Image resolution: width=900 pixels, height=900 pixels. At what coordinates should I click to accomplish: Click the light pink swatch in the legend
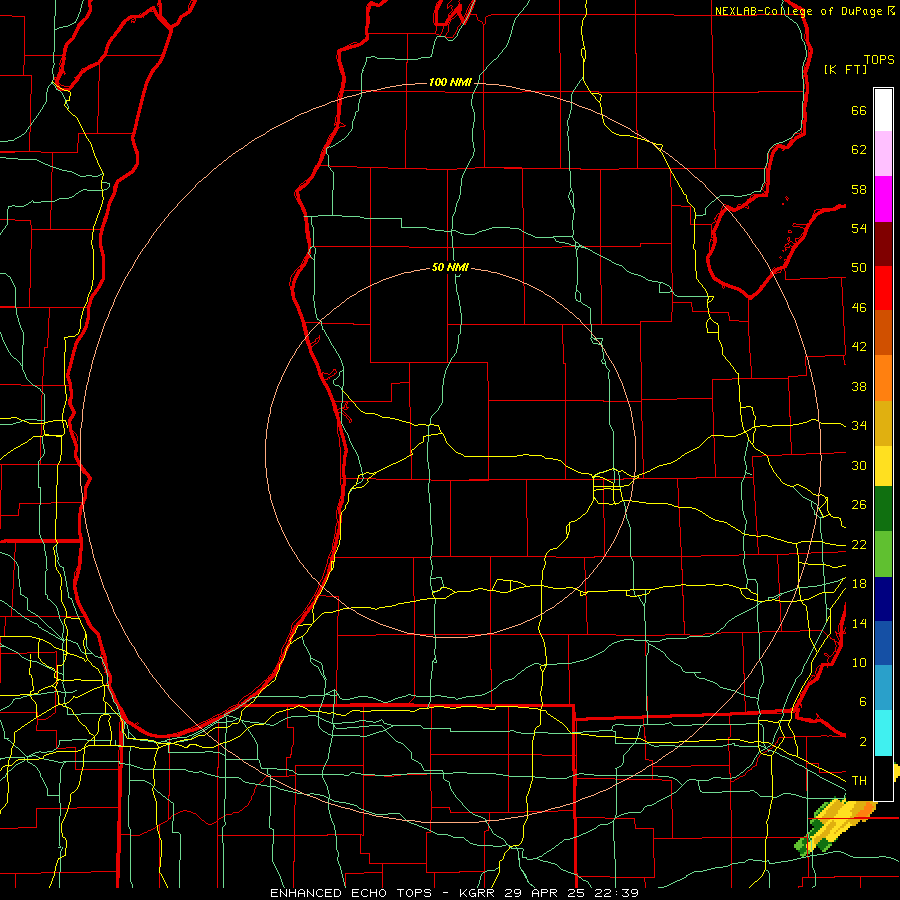(x=883, y=154)
